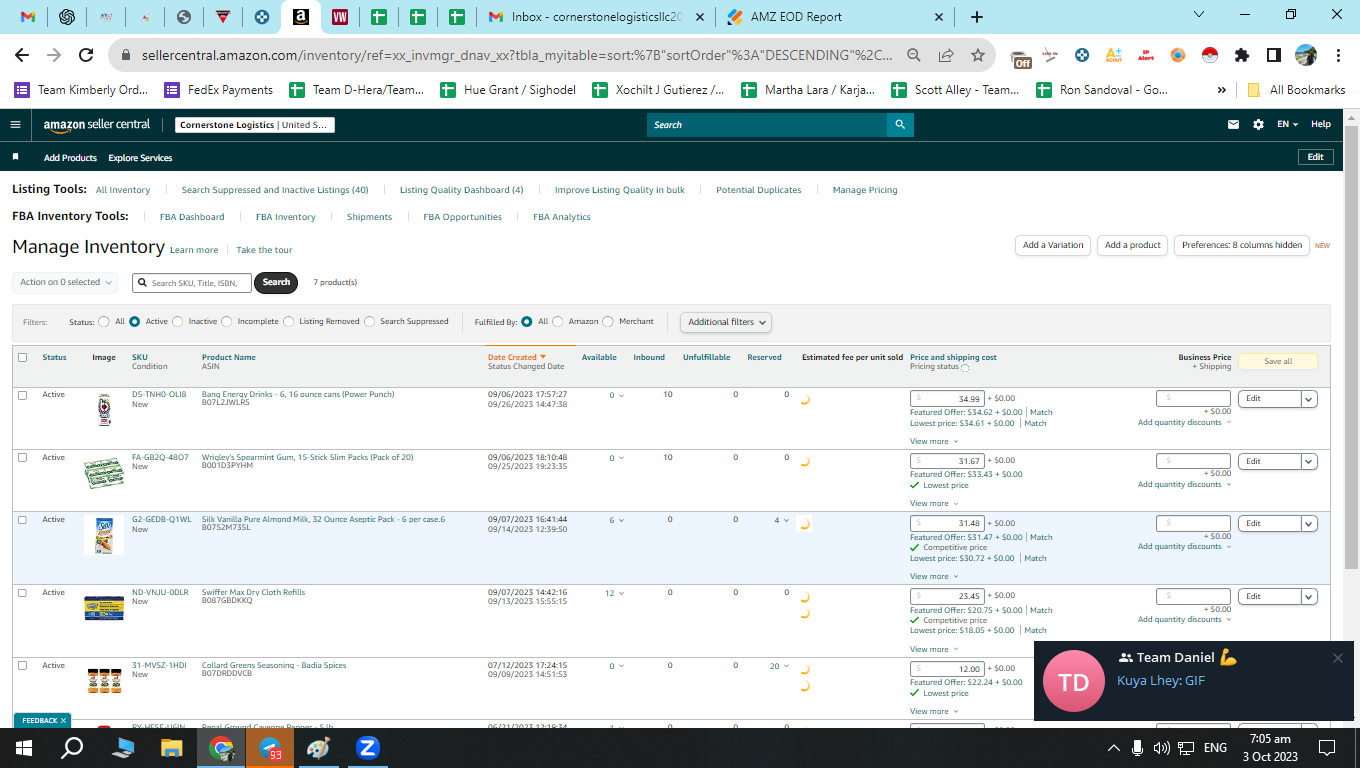Expand the Reserved 4 dropdown for Silk Almond Milk
Viewport: 1360px width, 768px height.
coord(782,520)
